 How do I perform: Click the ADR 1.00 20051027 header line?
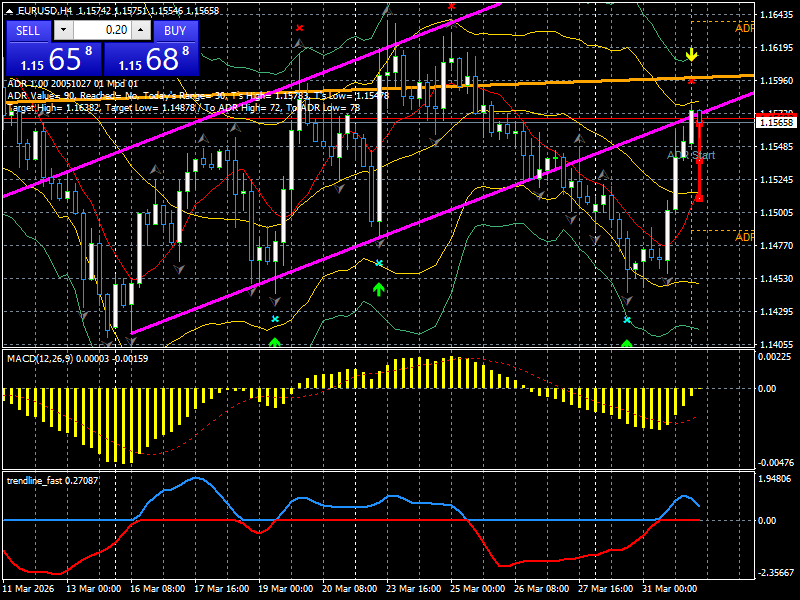[72, 84]
